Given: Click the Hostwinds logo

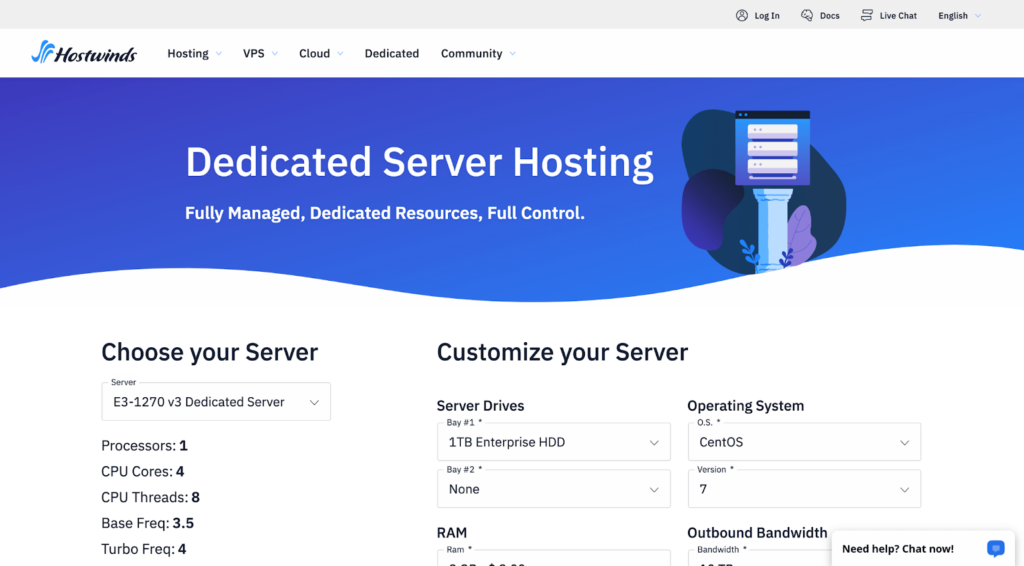Looking at the screenshot, I should point(84,52).
